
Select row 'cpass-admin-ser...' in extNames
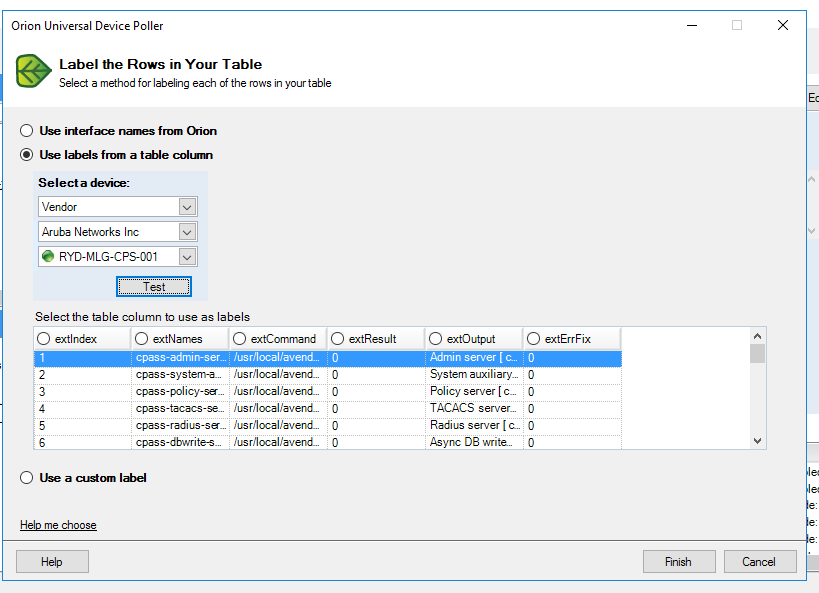click(x=180, y=358)
